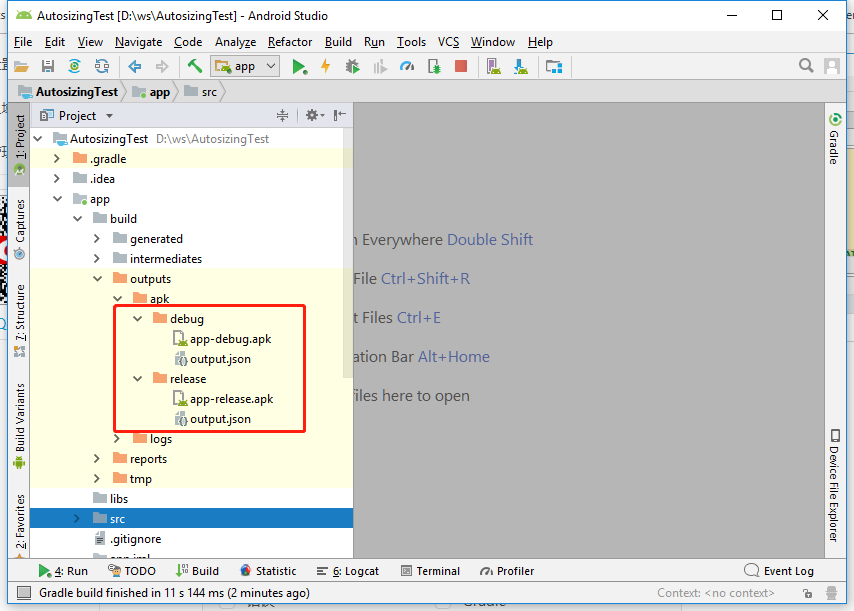
Task: Open the Tools menu
Action: pos(411,42)
